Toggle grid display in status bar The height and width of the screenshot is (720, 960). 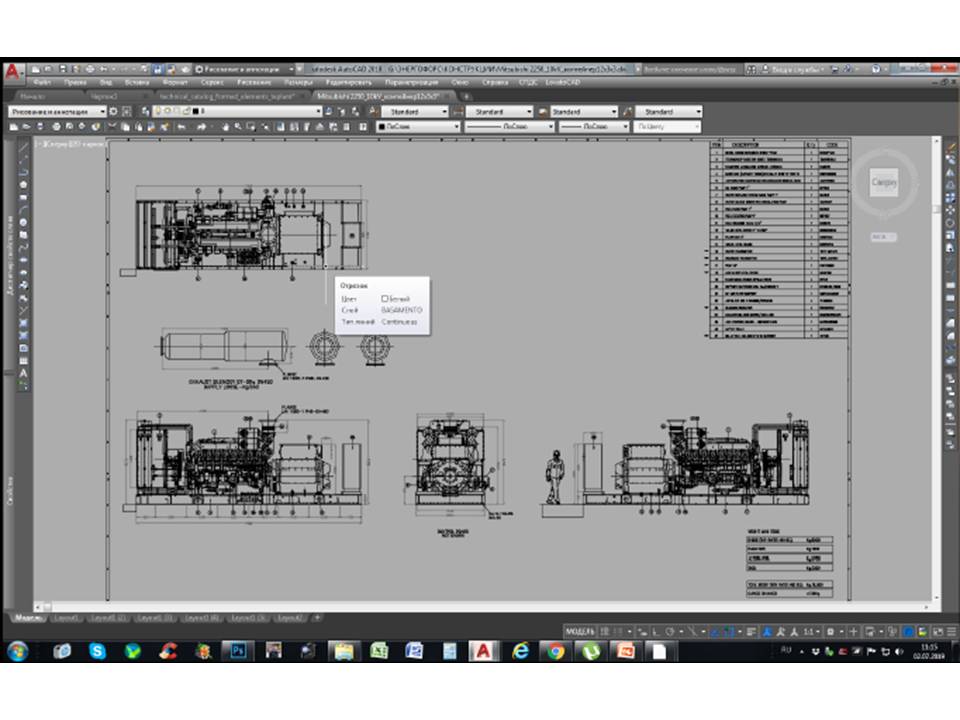(x=603, y=632)
